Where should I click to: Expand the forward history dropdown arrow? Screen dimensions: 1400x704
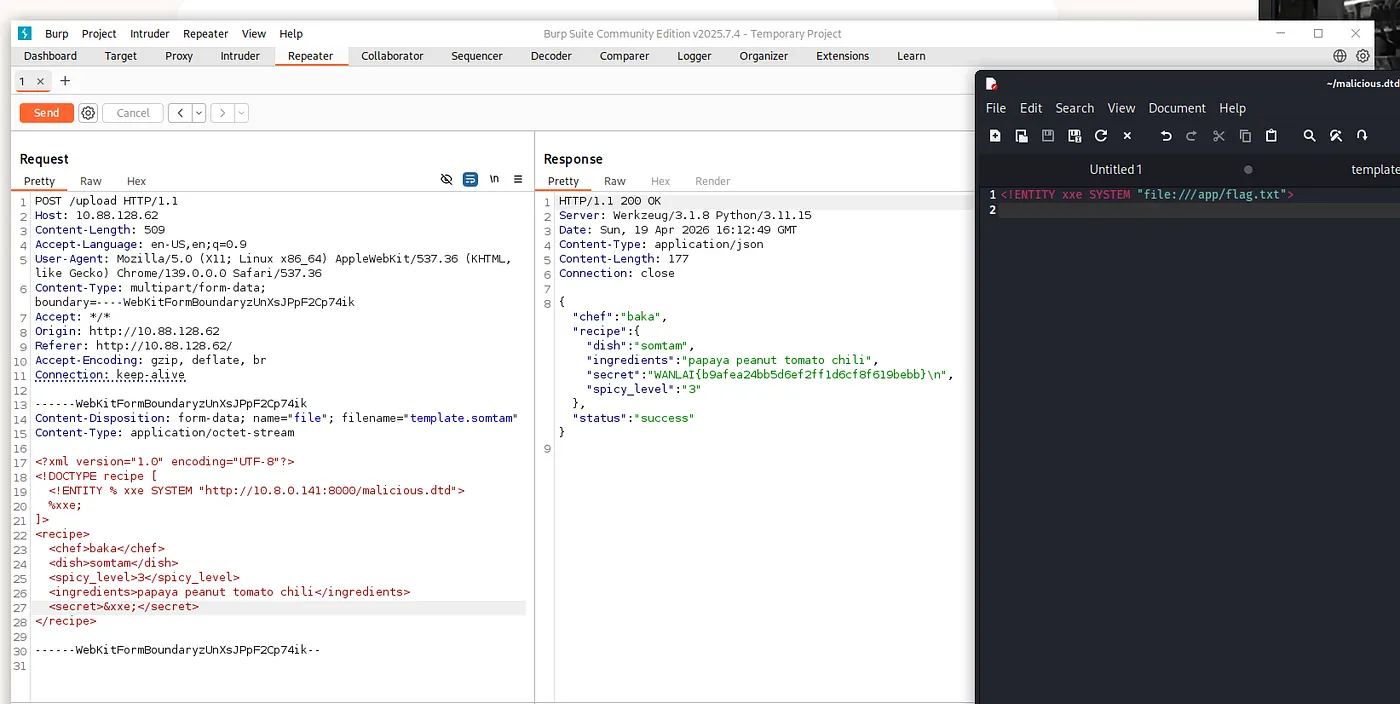click(x=241, y=113)
